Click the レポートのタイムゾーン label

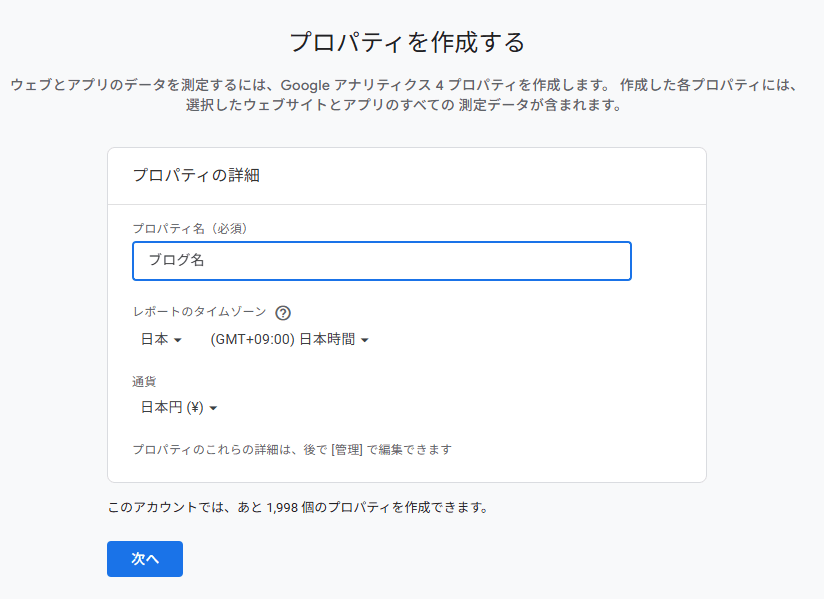click(x=200, y=312)
